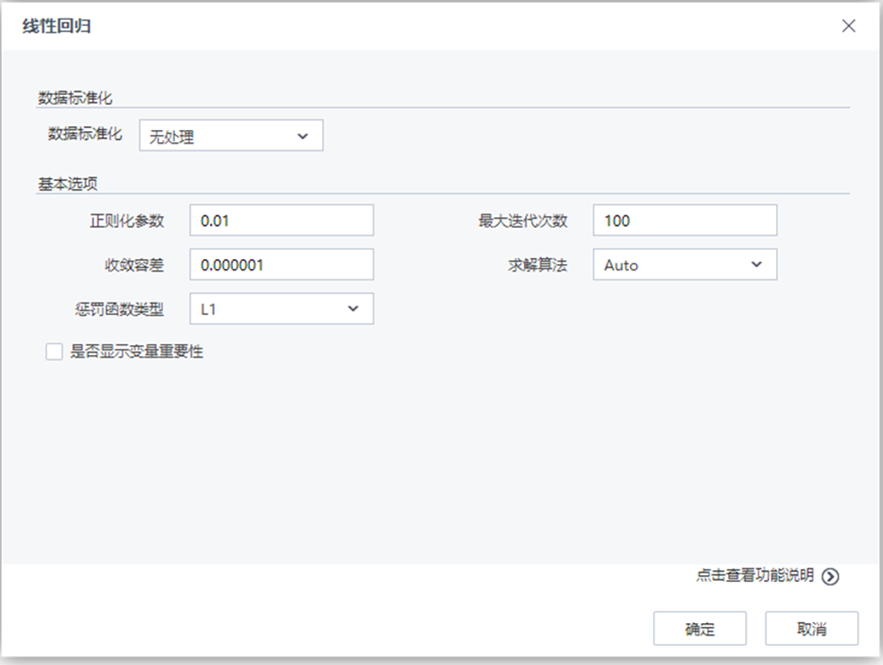The height and width of the screenshot is (665, 883).
Task: Open the 数据标准化 dropdown
Action: 231,135
